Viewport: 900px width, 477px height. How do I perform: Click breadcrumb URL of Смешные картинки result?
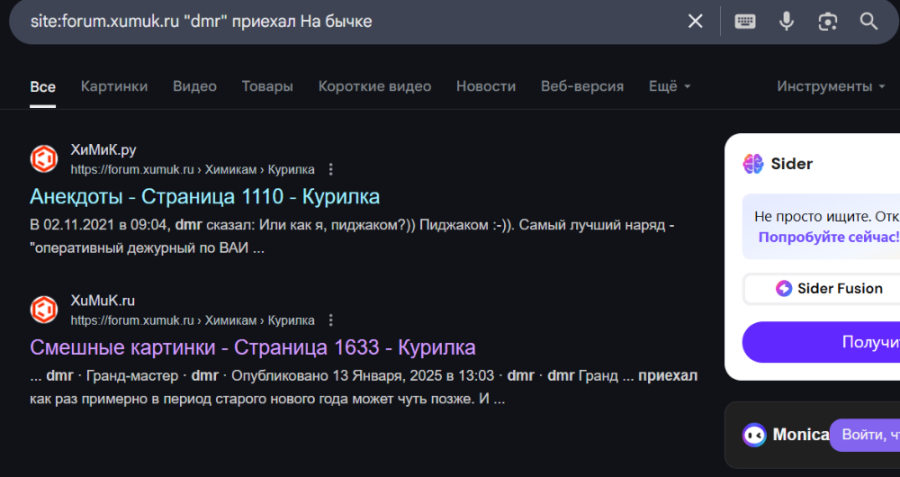pyautogui.click(x=192, y=320)
